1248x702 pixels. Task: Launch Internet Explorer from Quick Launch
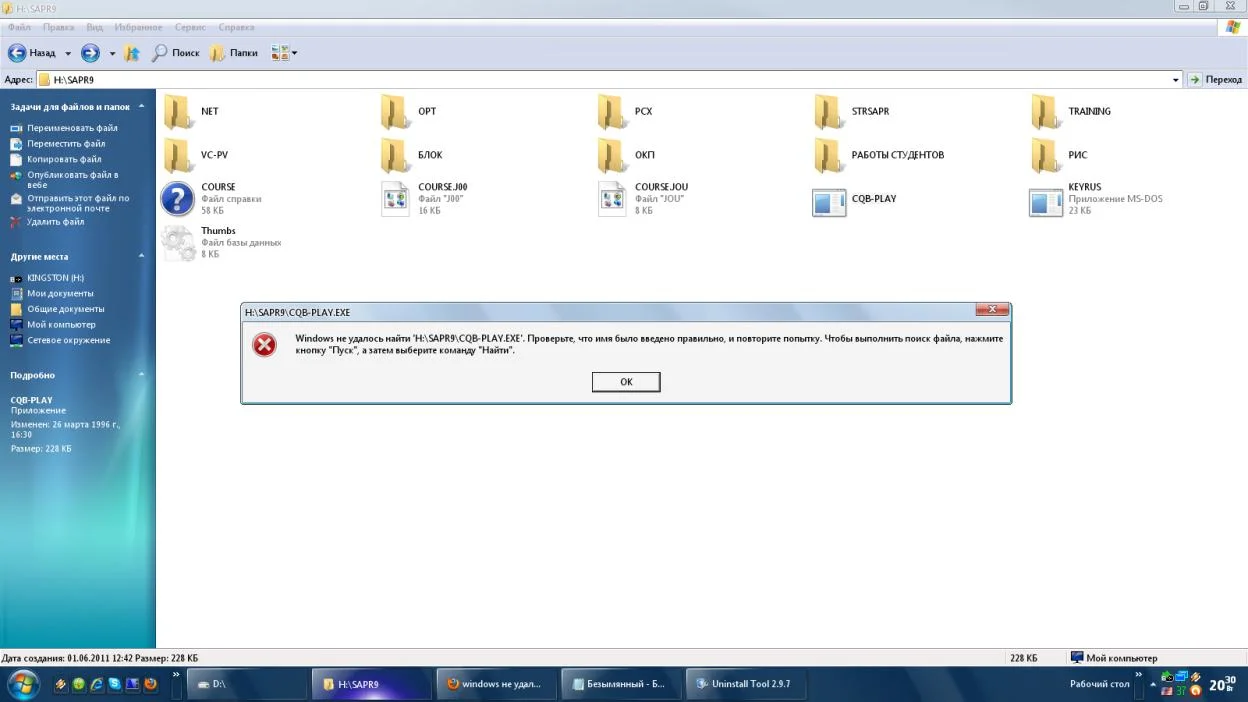(x=97, y=685)
